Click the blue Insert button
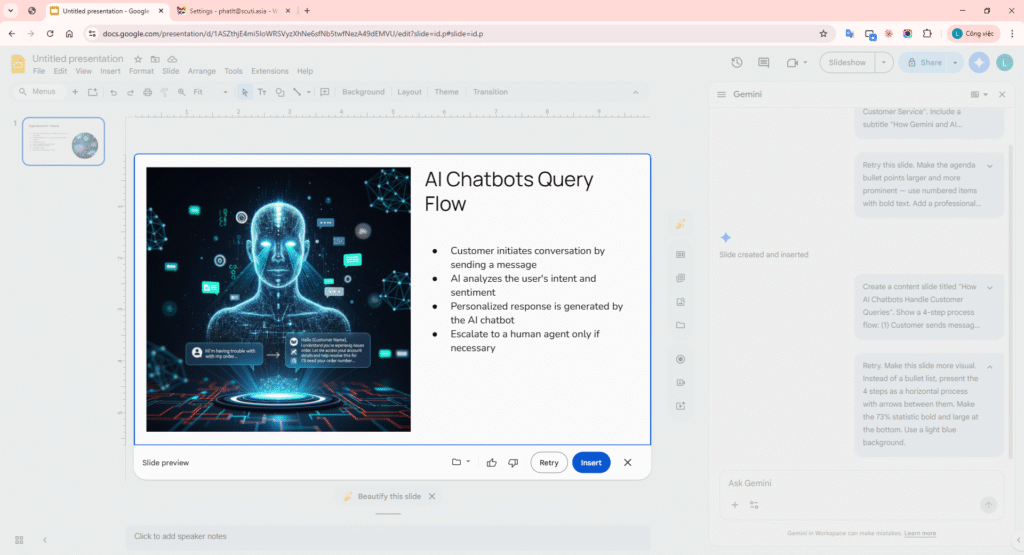 coord(591,463)
